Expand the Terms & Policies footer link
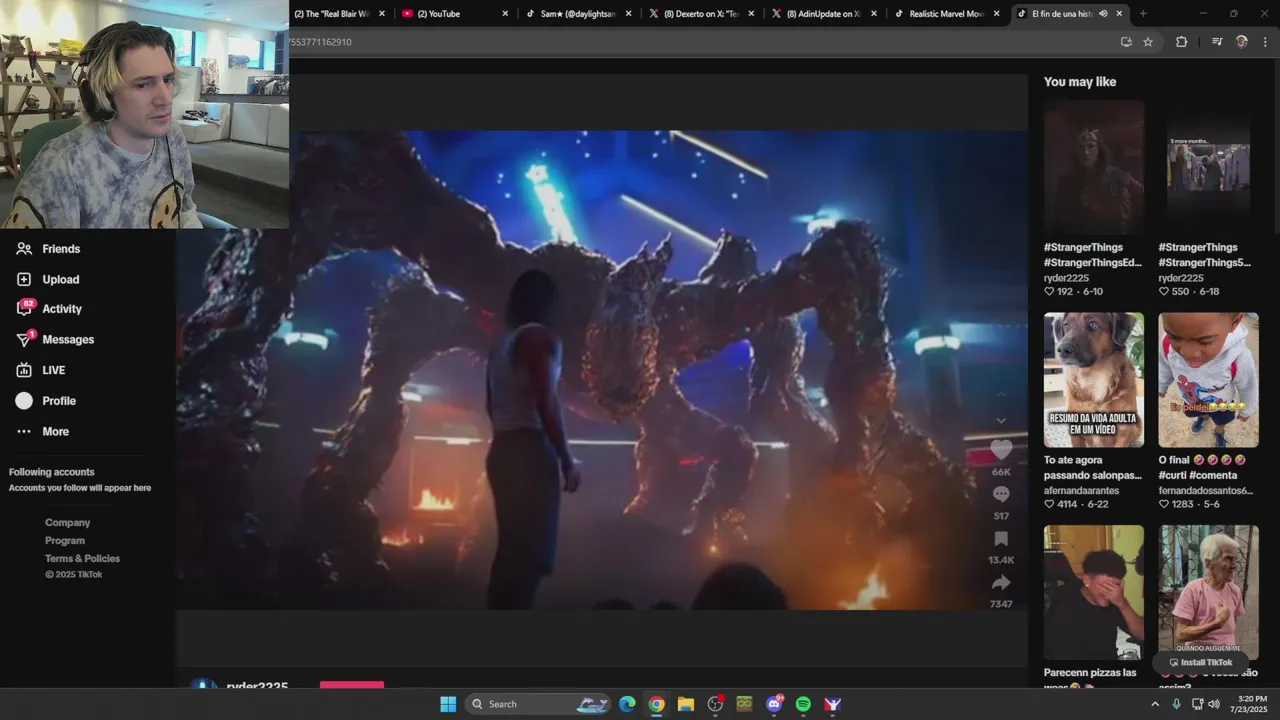The image size is (1280, 720). click(x=82, y=558)
